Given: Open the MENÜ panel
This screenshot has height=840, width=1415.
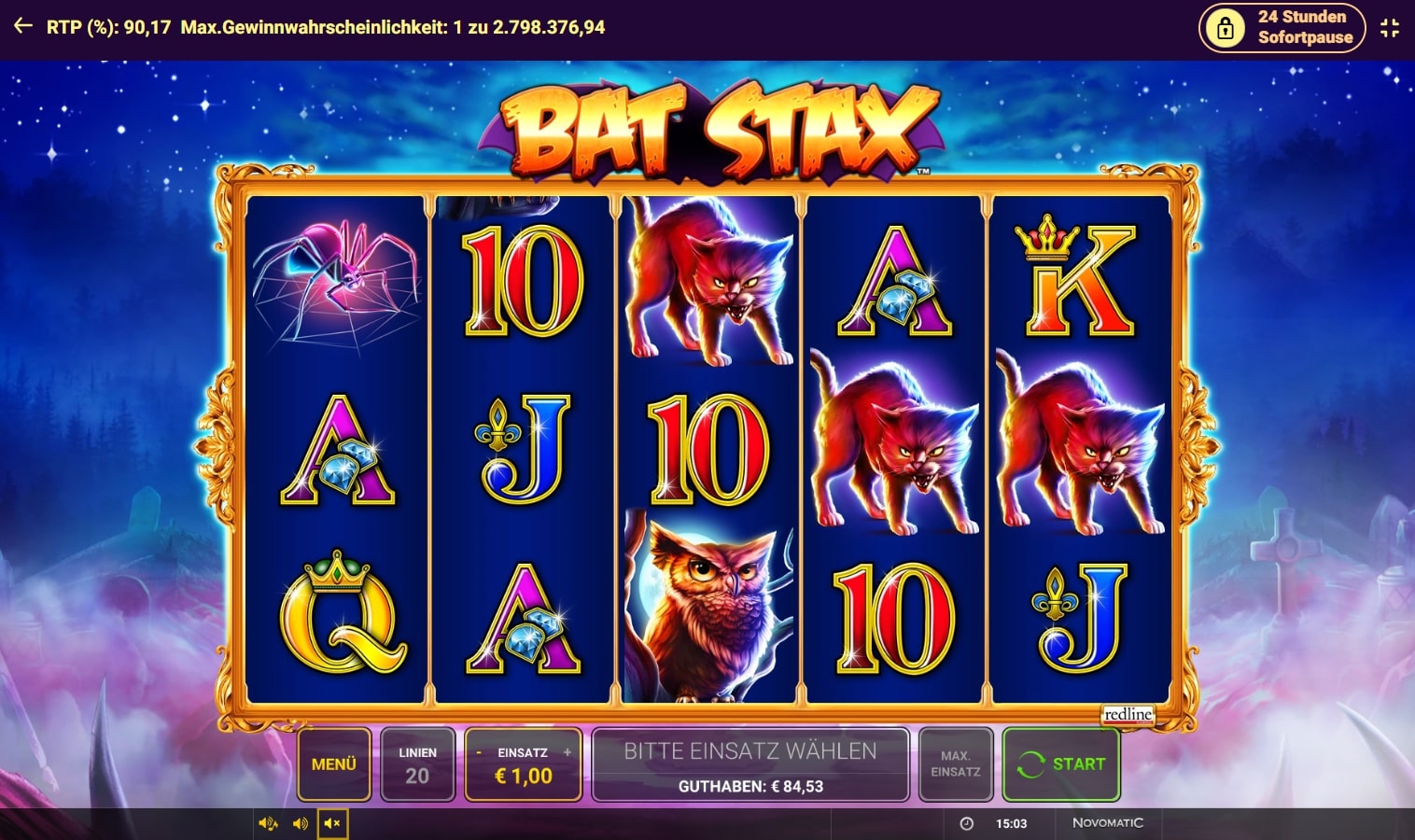Looking at the screenshot, I should click(x=334, y=764).
